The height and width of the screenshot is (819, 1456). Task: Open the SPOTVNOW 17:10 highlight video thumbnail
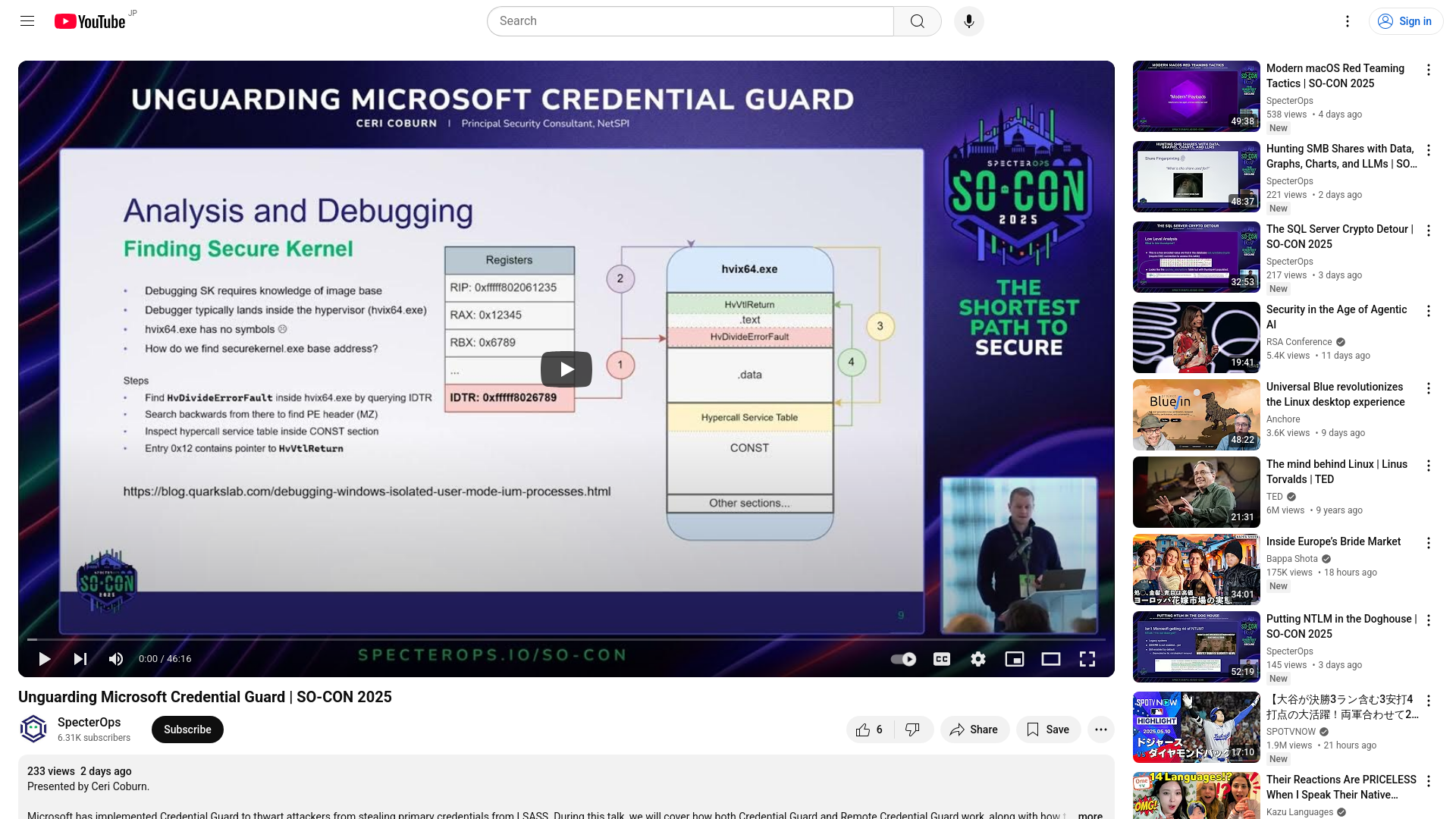coord(1197,727)
